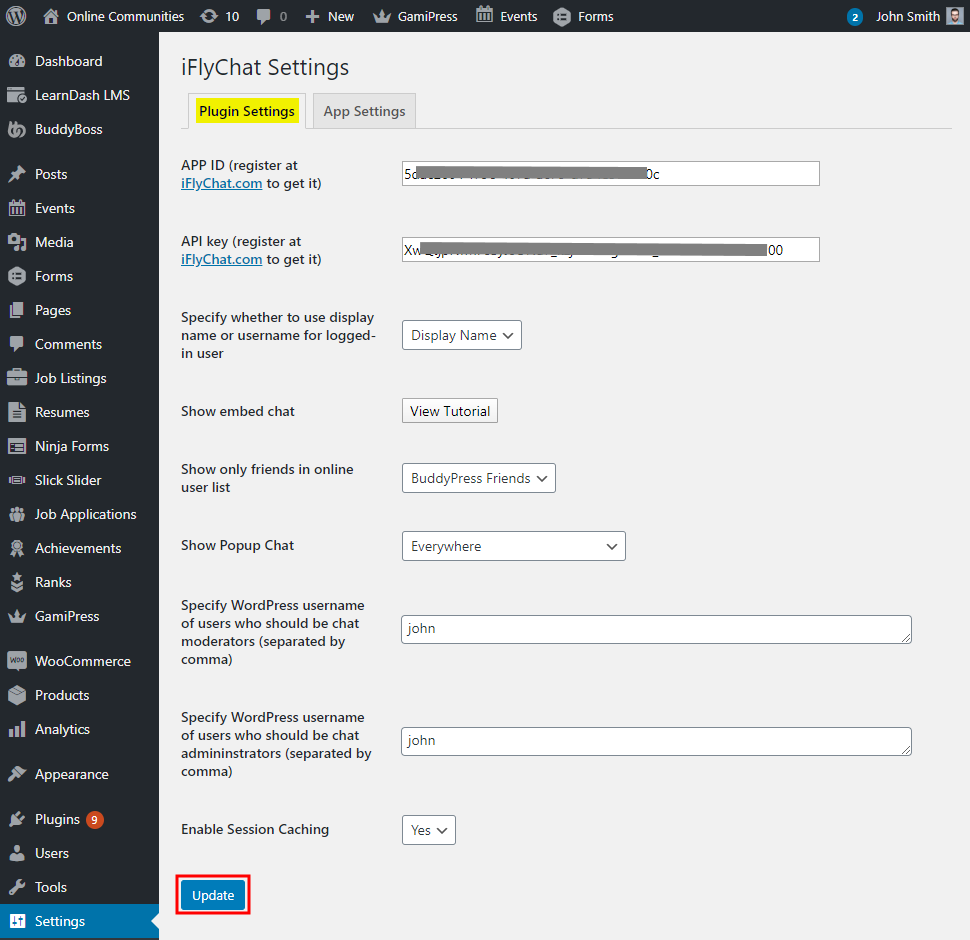Open the BuddyPress Friends dropdown
Image resolution: width=970 pixels, height=940 pixels.
(x=478, y=478)
